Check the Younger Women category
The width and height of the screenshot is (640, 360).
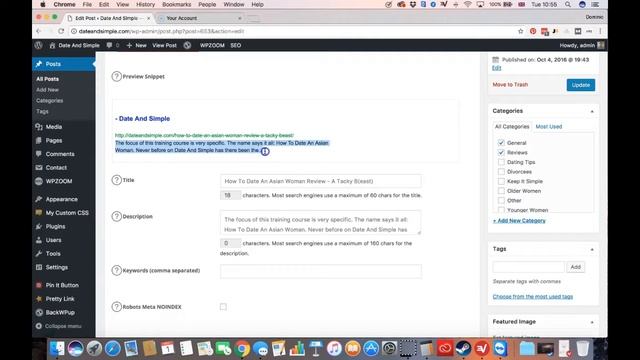click(x=501, y=210)
